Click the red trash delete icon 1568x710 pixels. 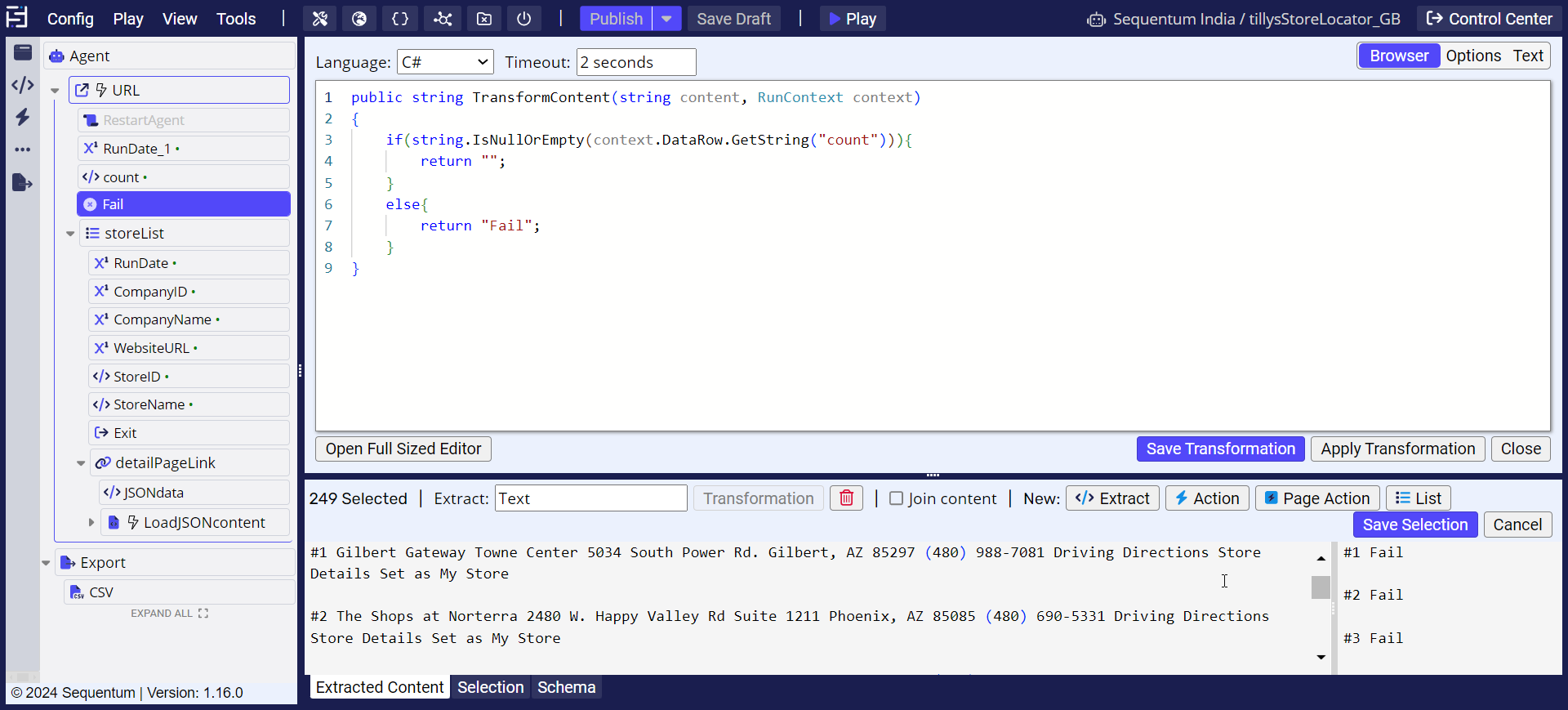coord(847,498)
